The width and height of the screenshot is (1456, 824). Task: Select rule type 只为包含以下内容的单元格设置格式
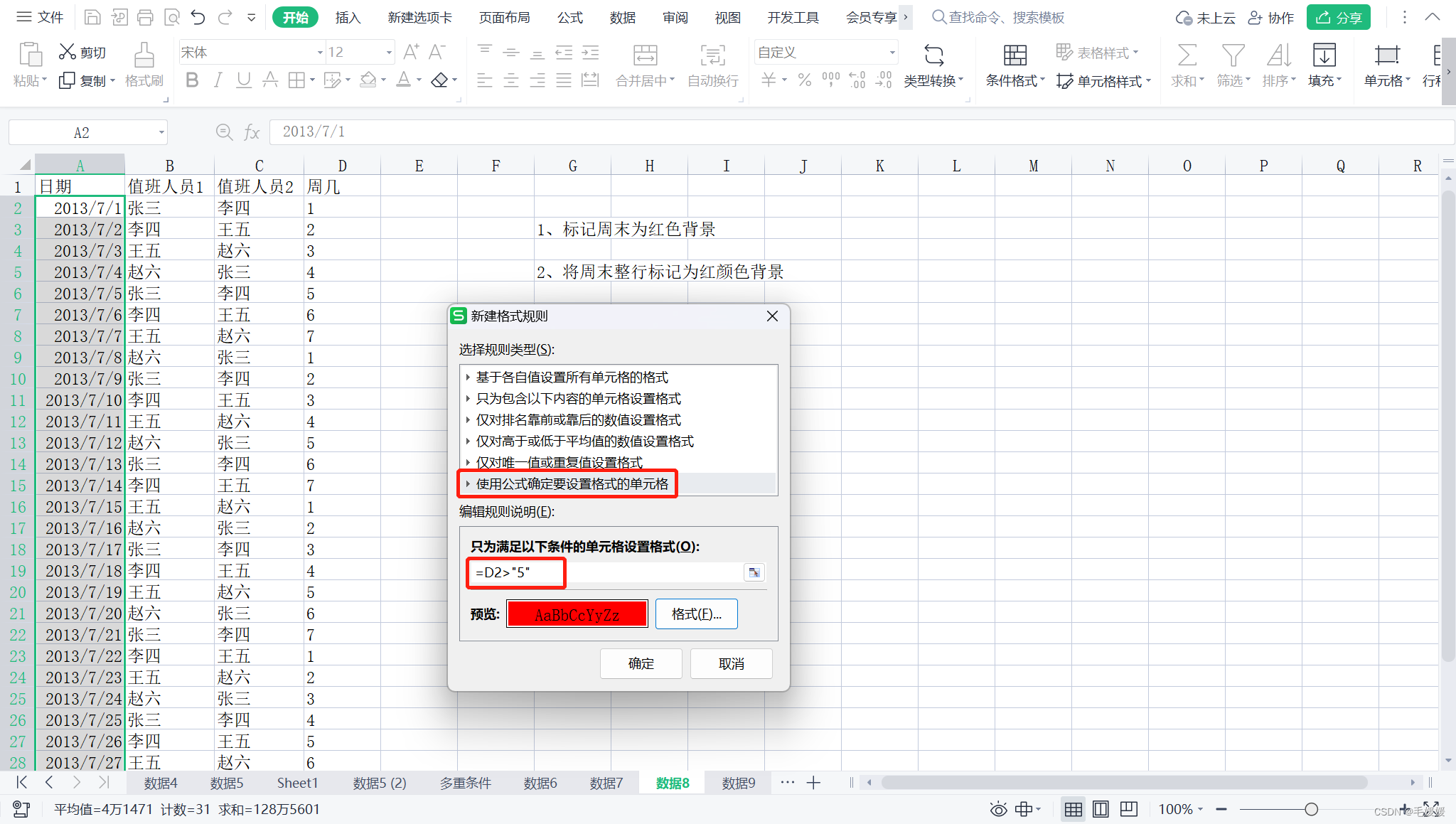(578, 399)
